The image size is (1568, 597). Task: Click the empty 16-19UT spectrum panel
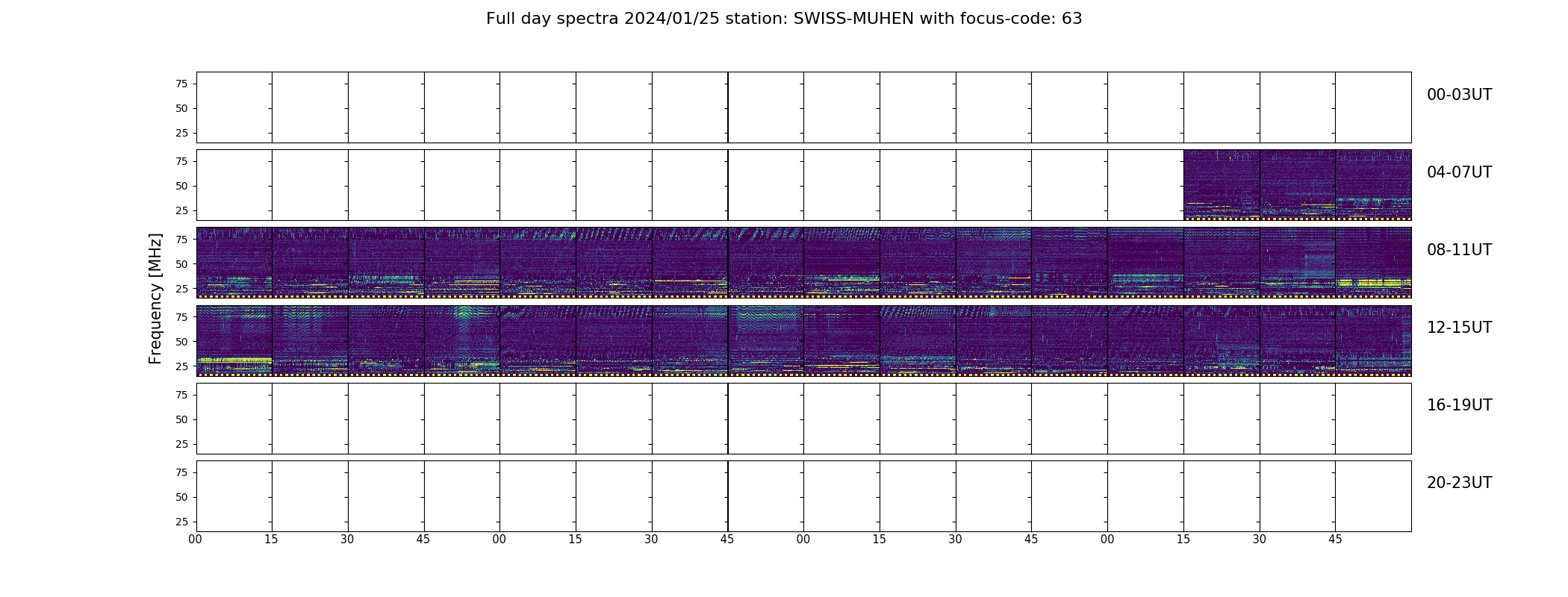tap(803, 419)
